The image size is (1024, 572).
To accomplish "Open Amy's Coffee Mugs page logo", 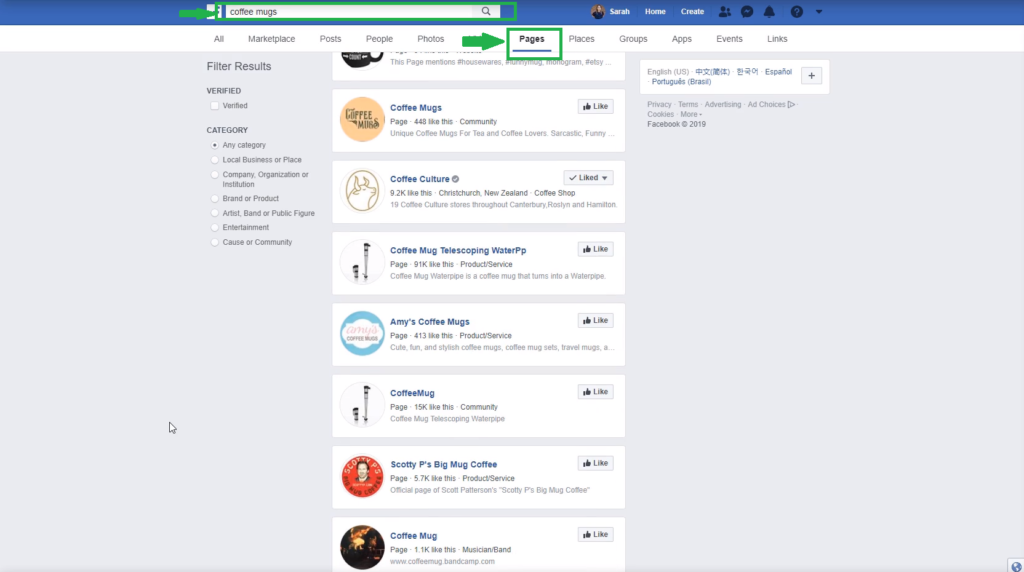I will (x=362, y=333).
